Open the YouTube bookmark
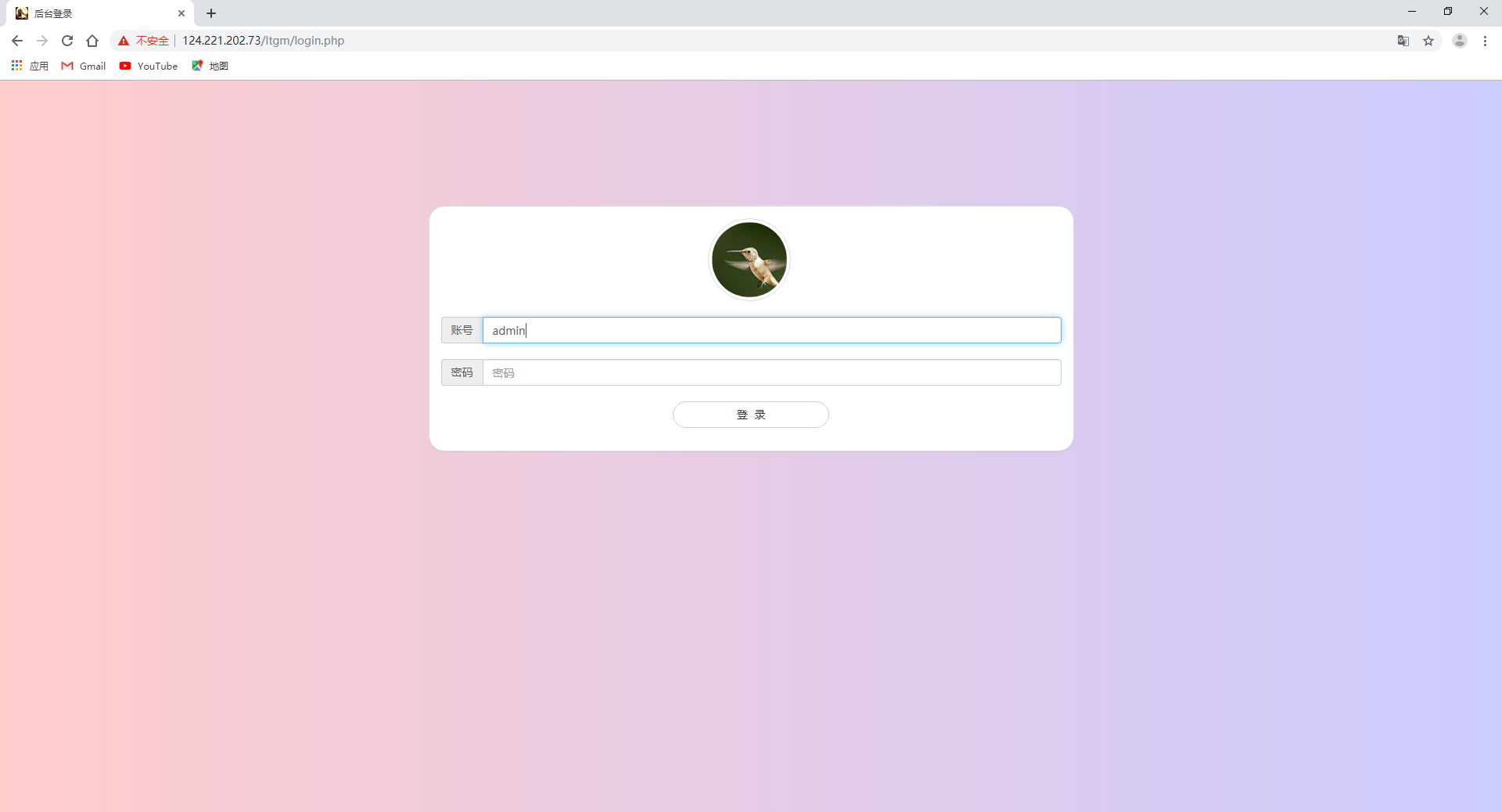 click(x=149, y=66)
